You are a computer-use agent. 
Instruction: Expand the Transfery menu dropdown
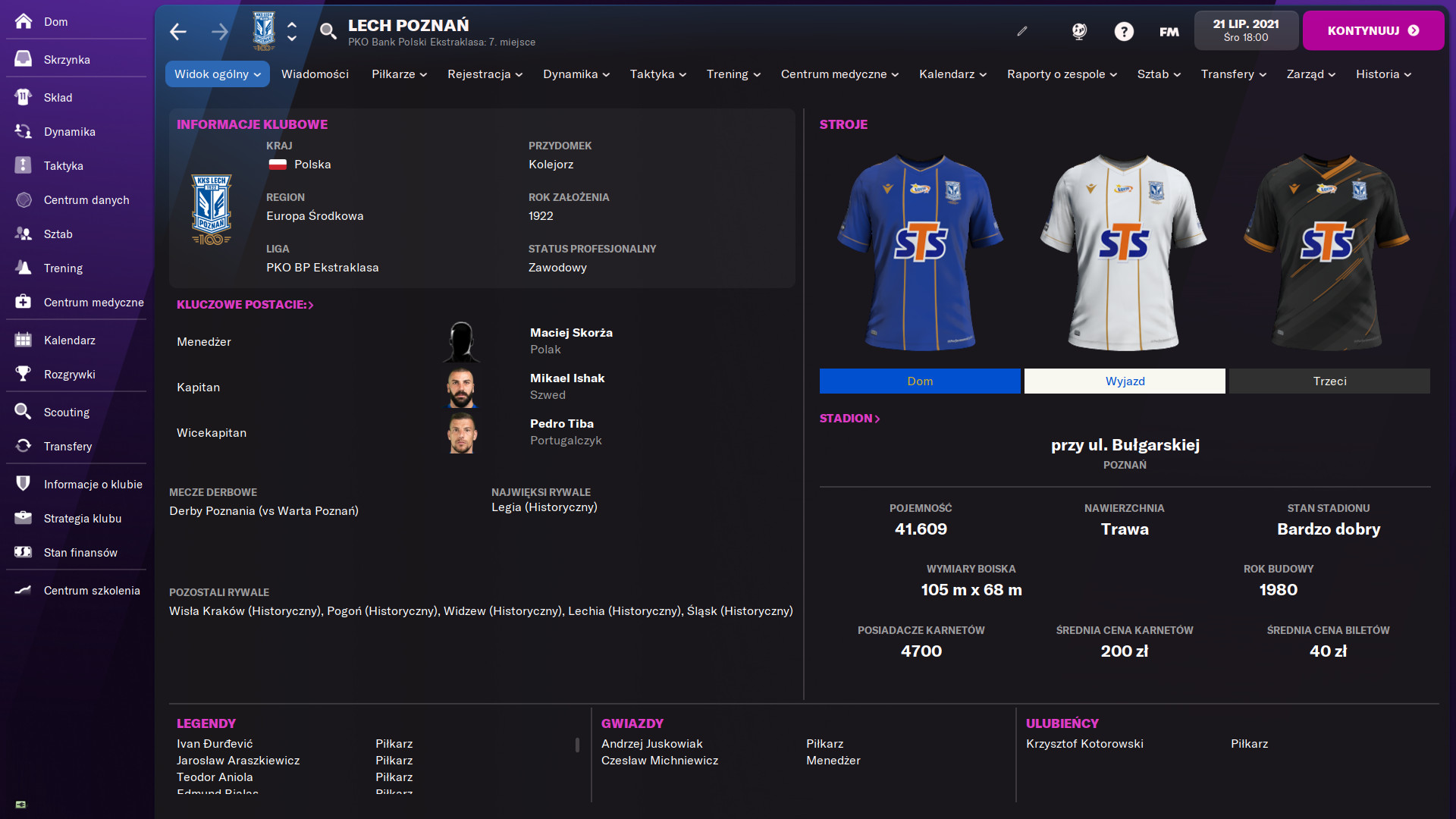pos(1233,74)
